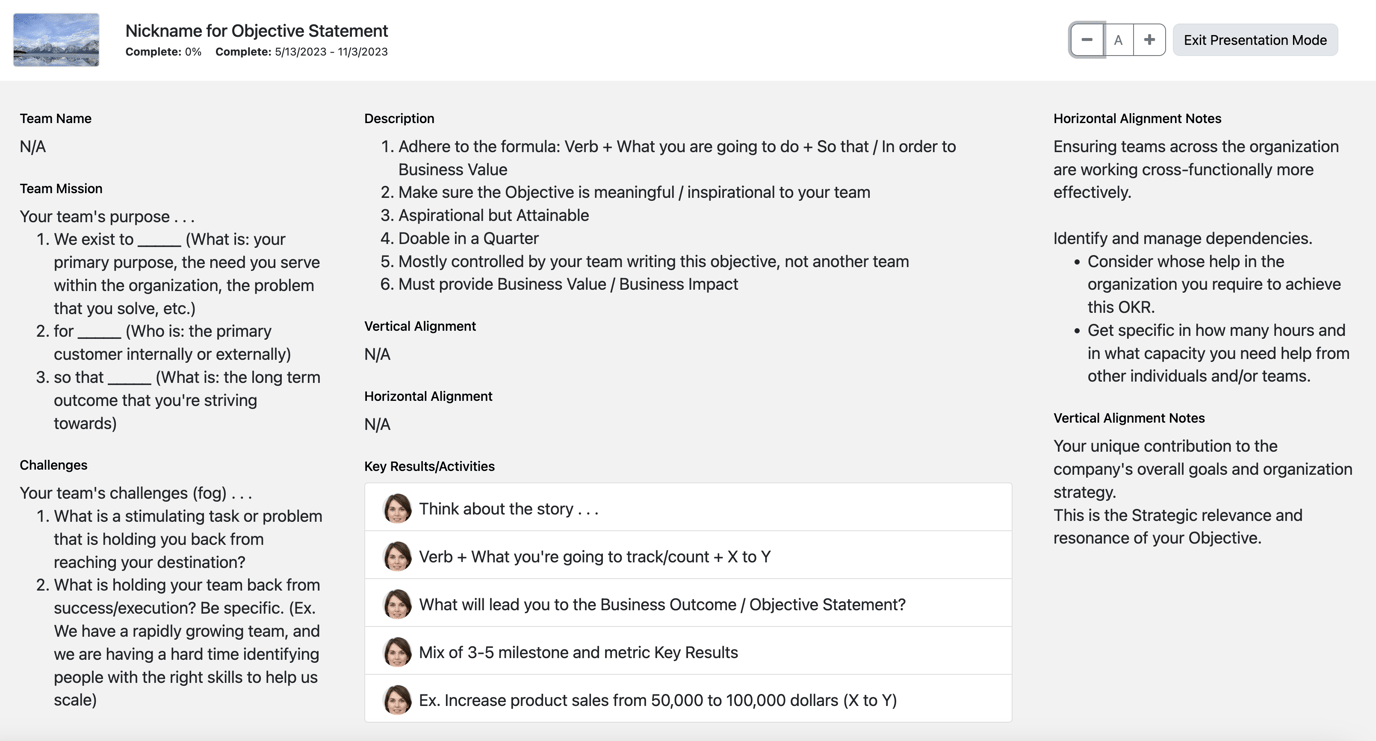Select the avatar beside "Verb + What you're going to track/count"
Image resolution: width=1376 pixels, height=741 pixels.
397,556
